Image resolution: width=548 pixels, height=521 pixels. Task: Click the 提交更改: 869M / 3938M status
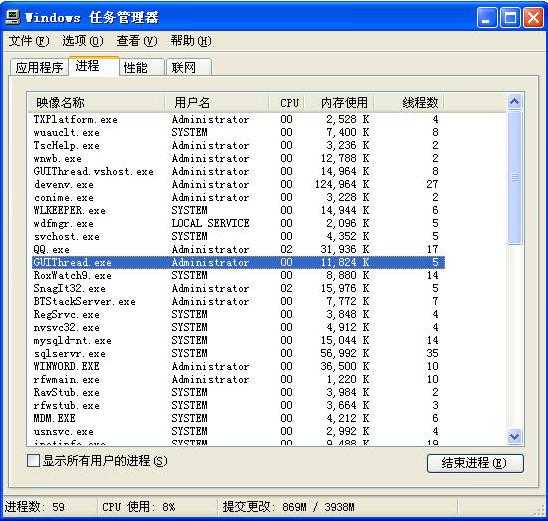(x=289, y=507)
